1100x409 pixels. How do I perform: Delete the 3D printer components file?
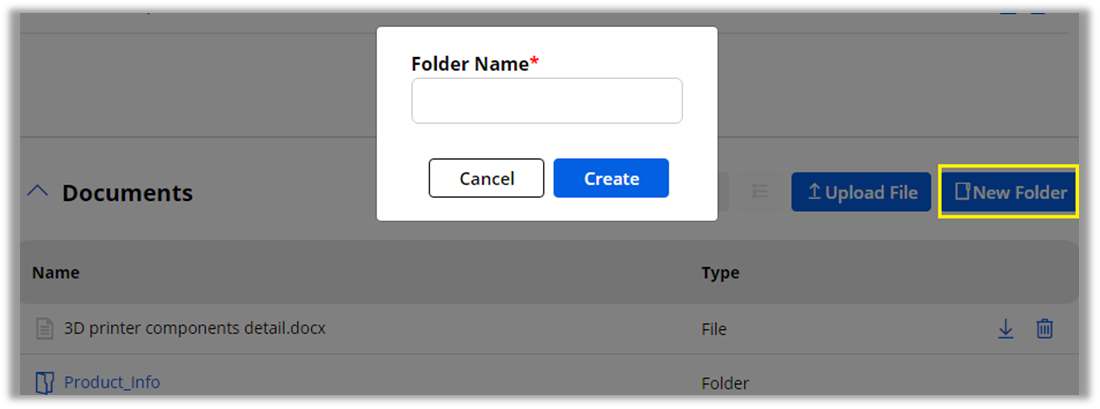tap(1044, 328)
